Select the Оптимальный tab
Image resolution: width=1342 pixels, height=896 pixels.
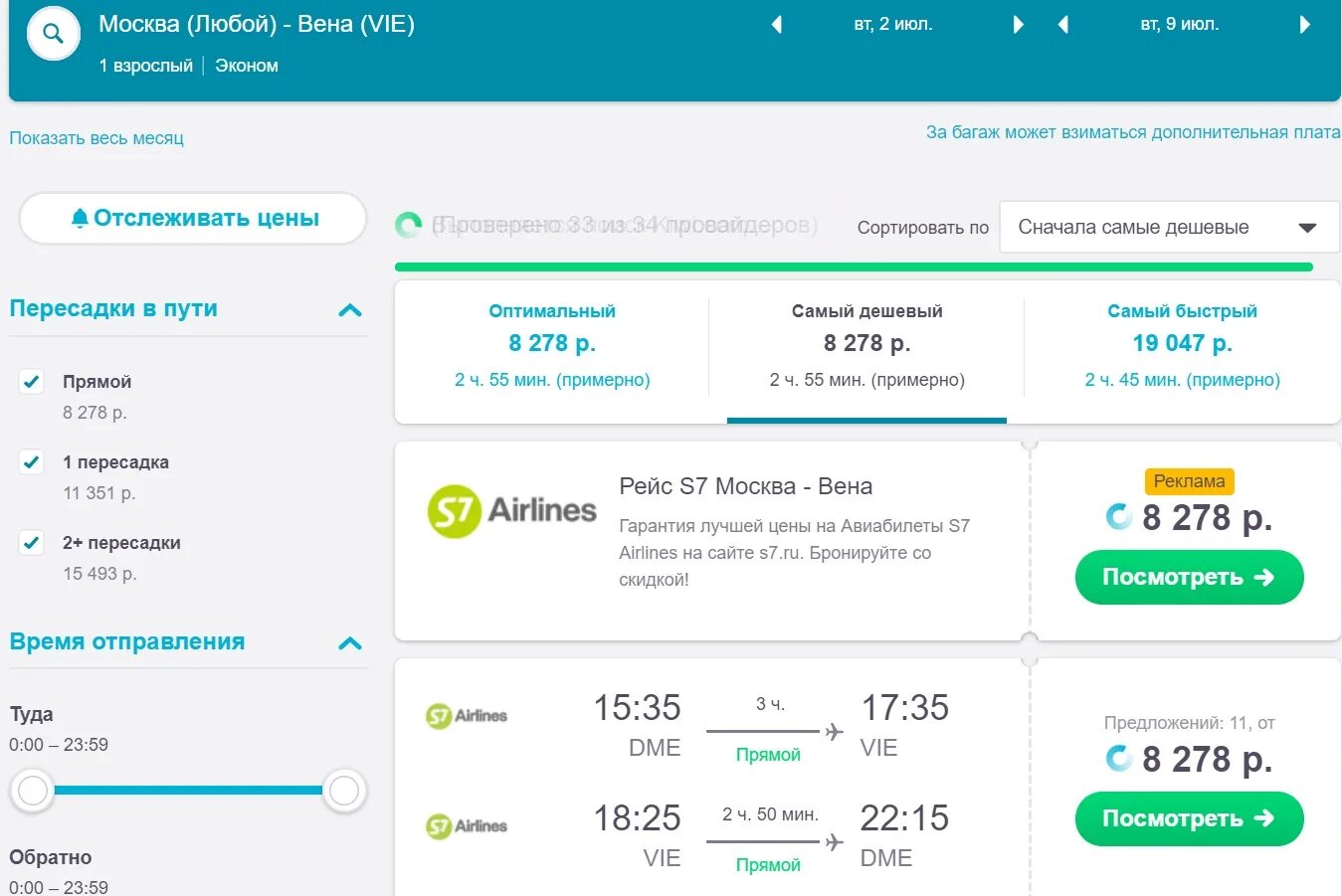(552, 346)
